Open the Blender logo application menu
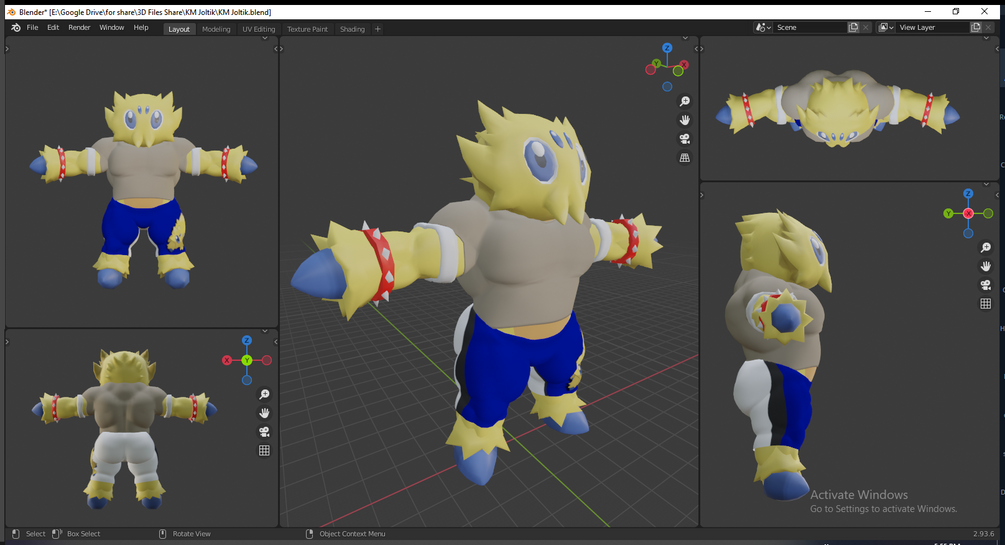The height and width of the screenshot is (545, 1005). pyautogui.click(x=16, y=28)
